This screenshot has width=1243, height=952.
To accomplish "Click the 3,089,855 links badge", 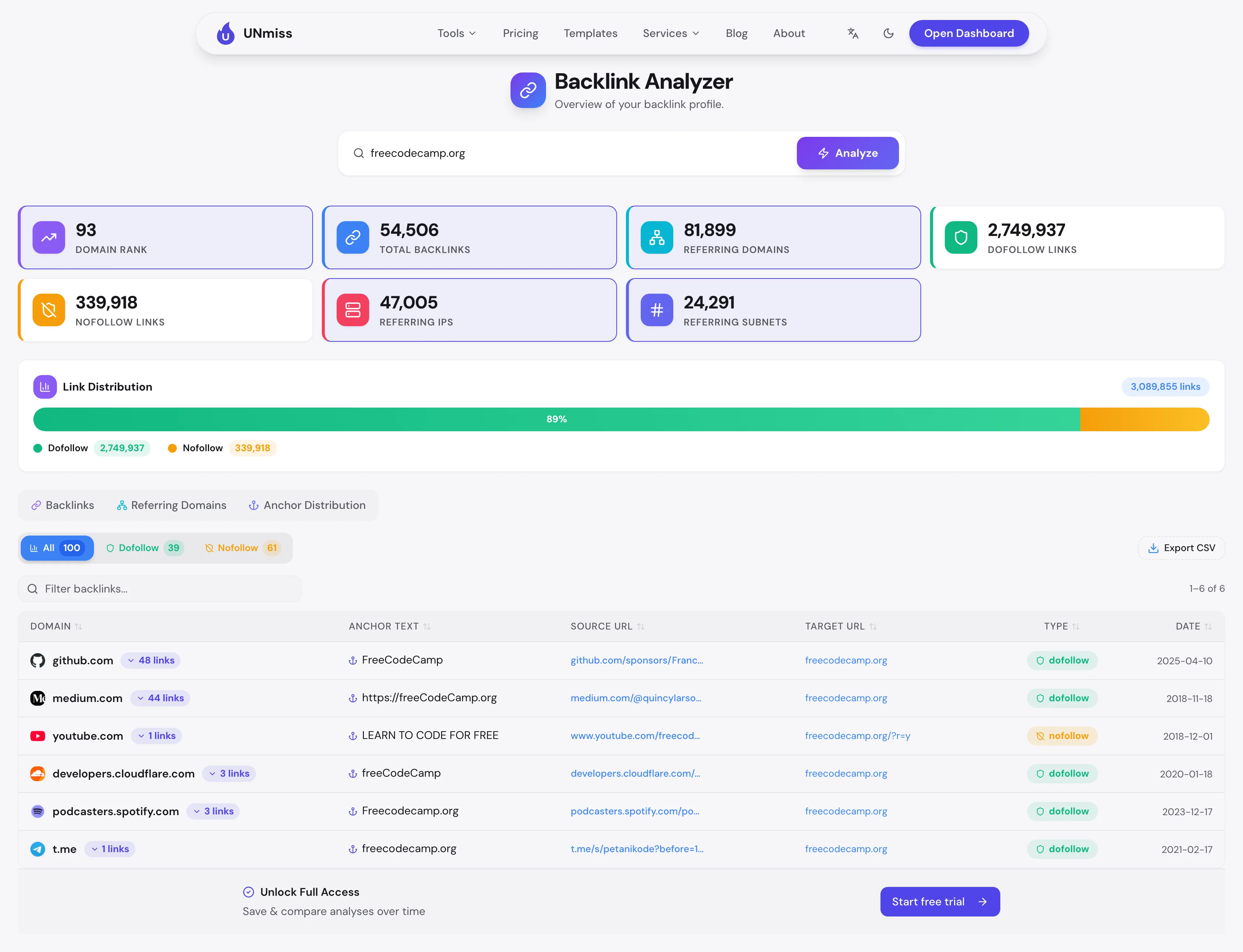I will coord(1165,387).
